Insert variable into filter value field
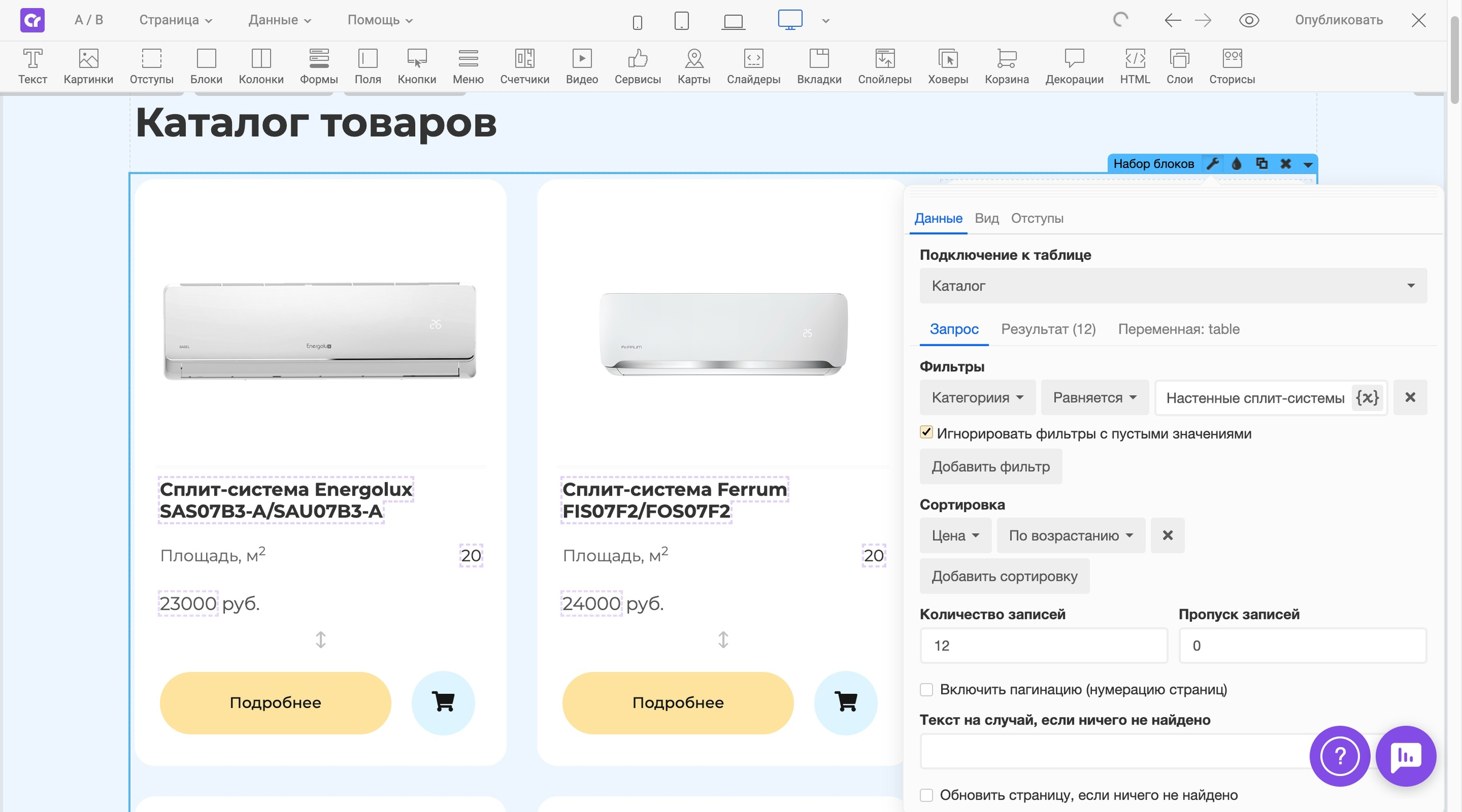Viewport: 1462px width, 812px height. point(1367,397)
